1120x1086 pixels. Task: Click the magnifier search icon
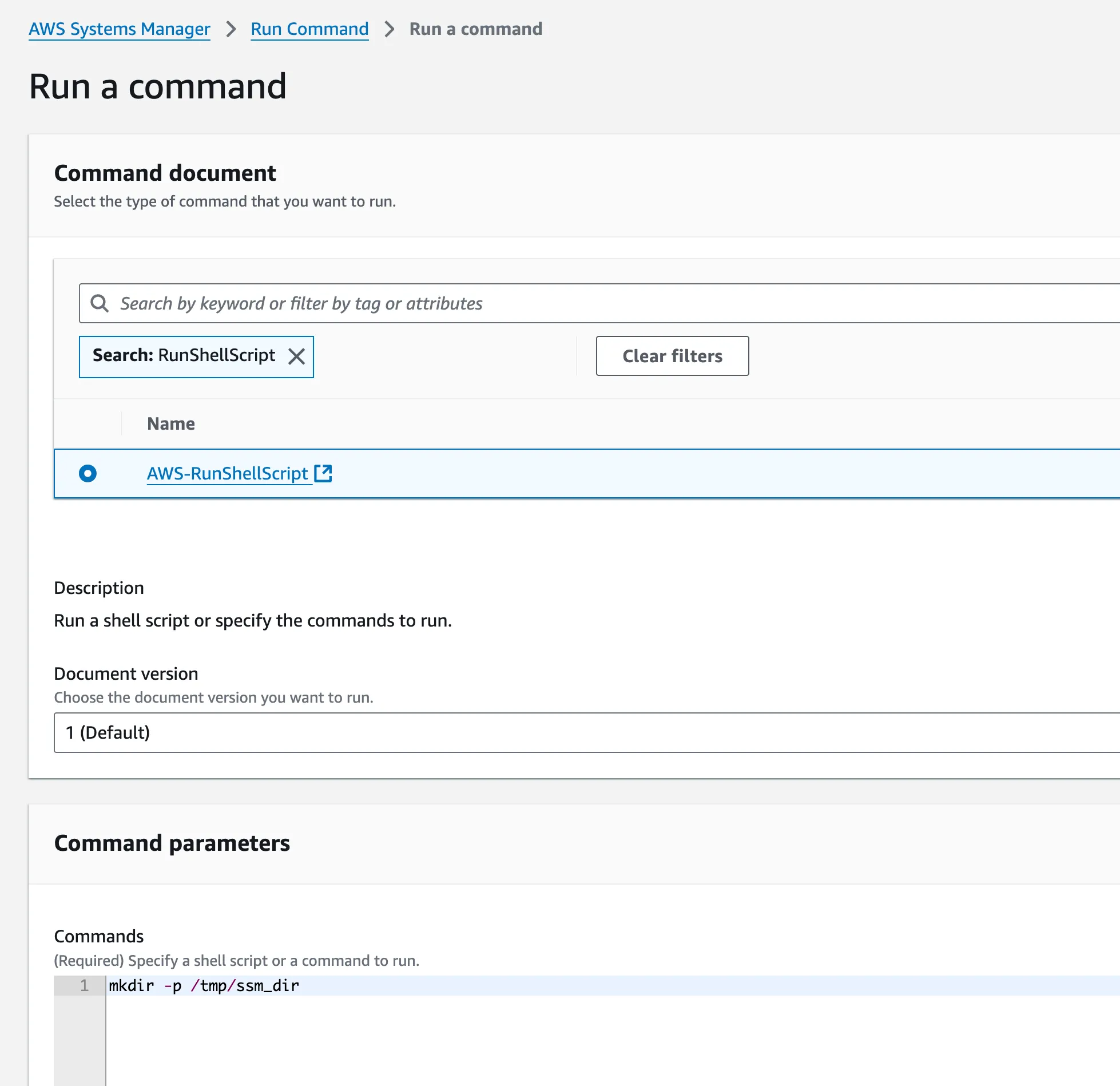100,303
